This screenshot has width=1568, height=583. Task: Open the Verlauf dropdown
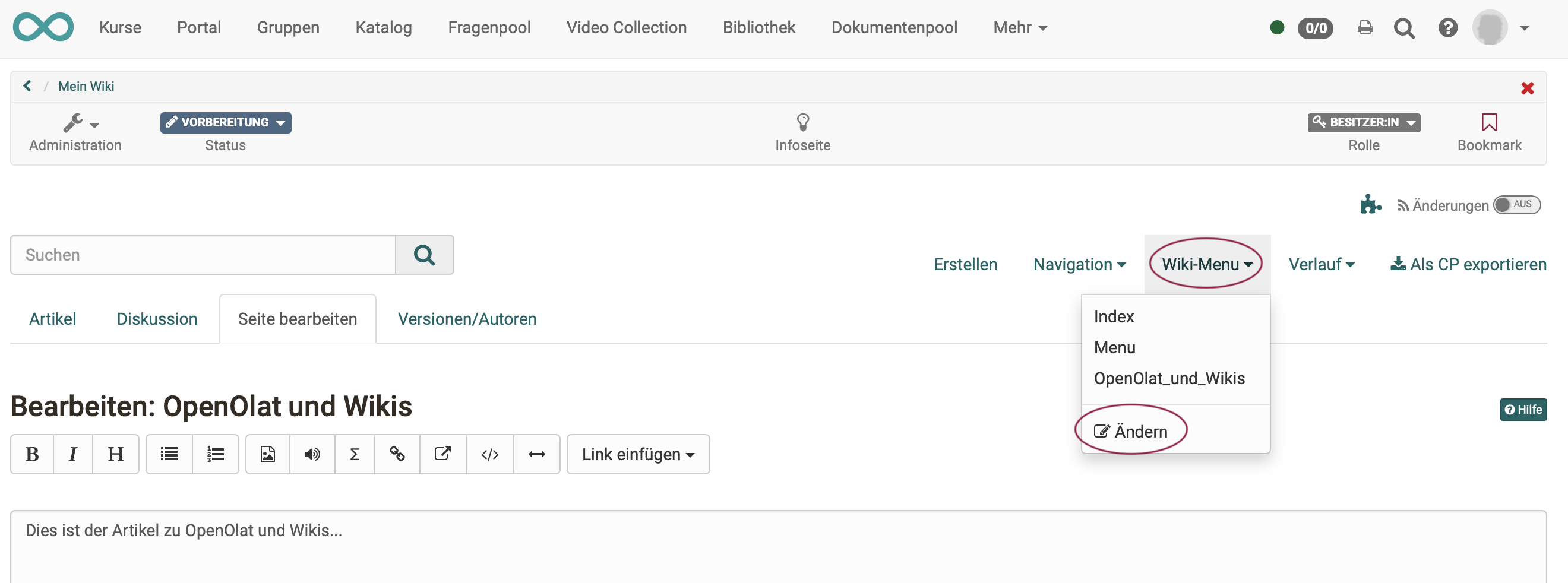tap(1321, 264)
